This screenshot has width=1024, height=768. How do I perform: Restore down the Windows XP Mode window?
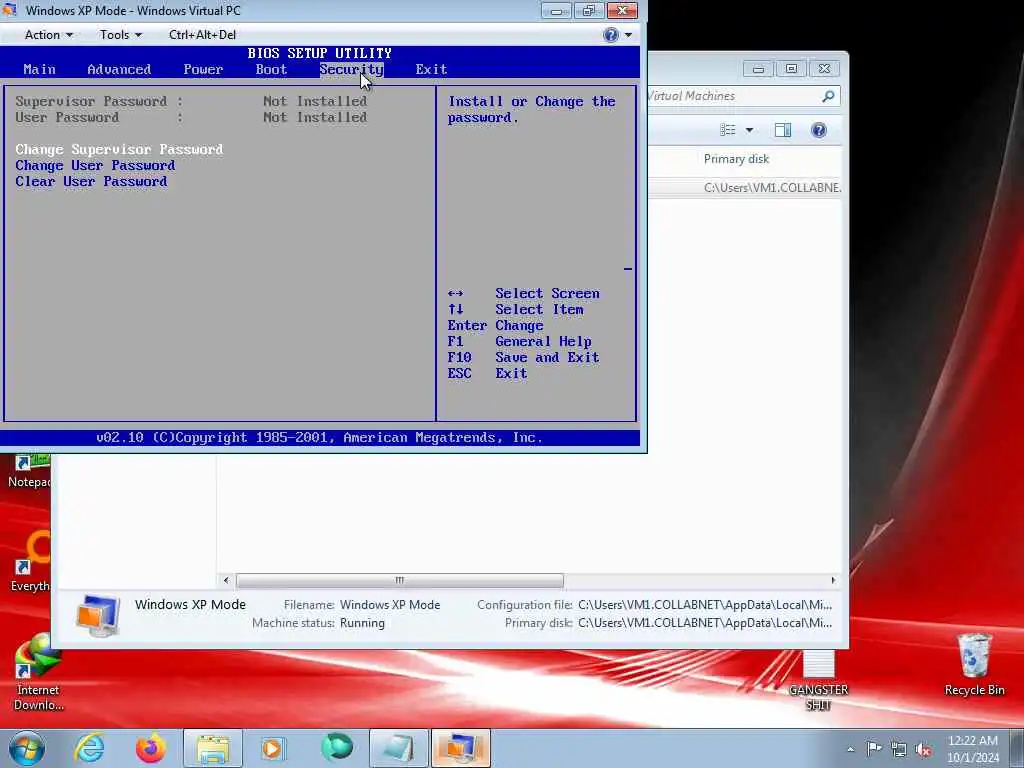pyautogui.click(x=588, y=10)
